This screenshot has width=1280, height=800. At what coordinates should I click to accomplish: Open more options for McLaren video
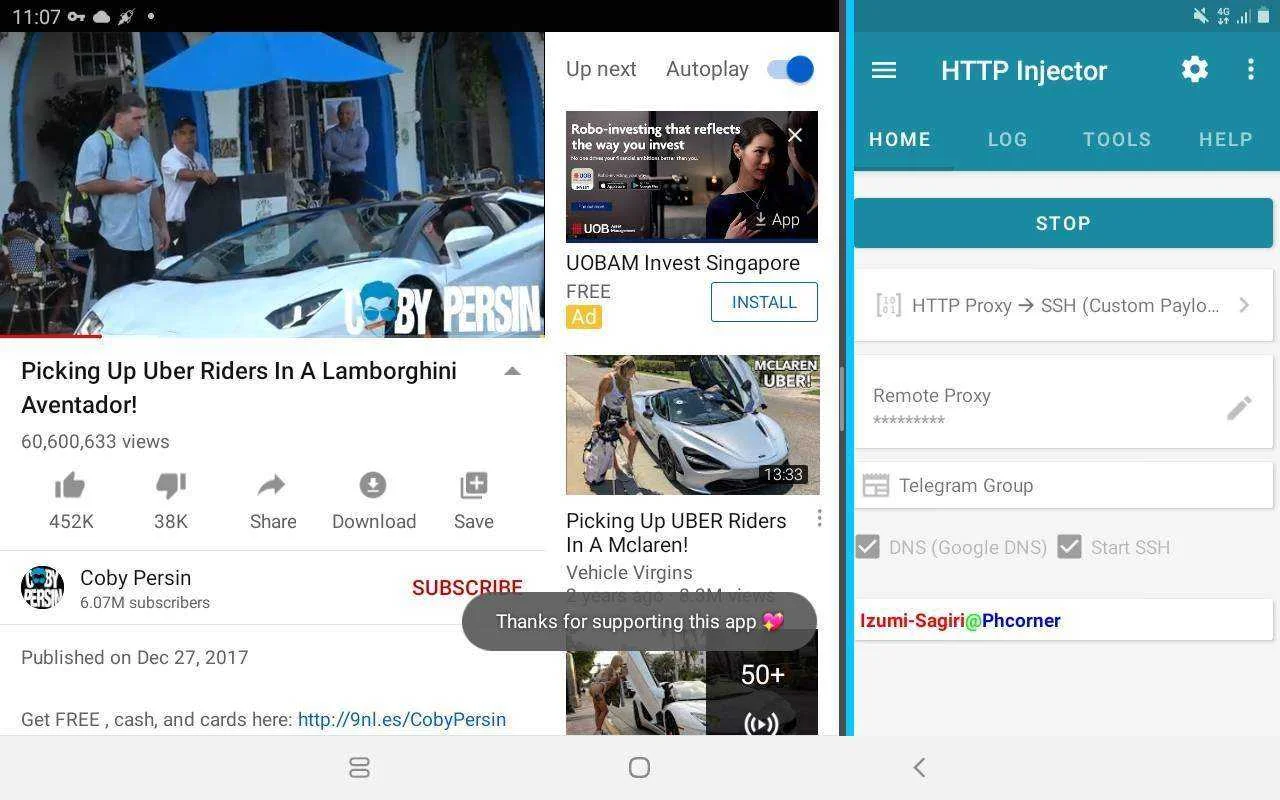pyautogui.click(x=819, y=518)
